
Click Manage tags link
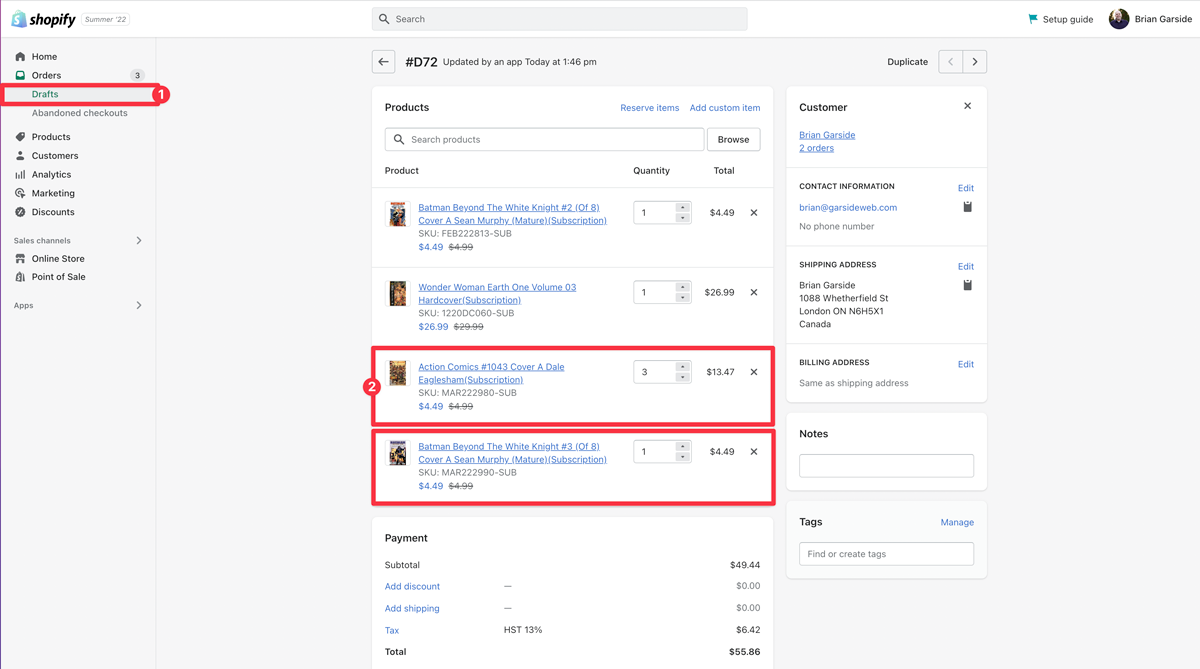point(957,523)
